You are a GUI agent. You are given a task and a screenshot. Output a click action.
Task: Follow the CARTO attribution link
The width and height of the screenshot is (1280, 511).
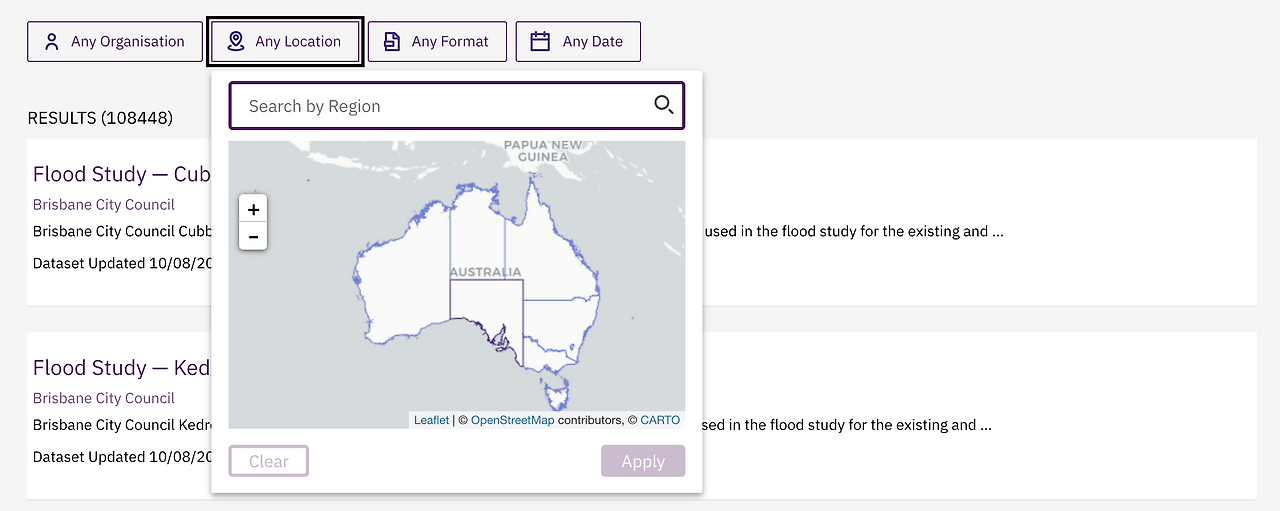pyautogui.click(x=660, y=420)
